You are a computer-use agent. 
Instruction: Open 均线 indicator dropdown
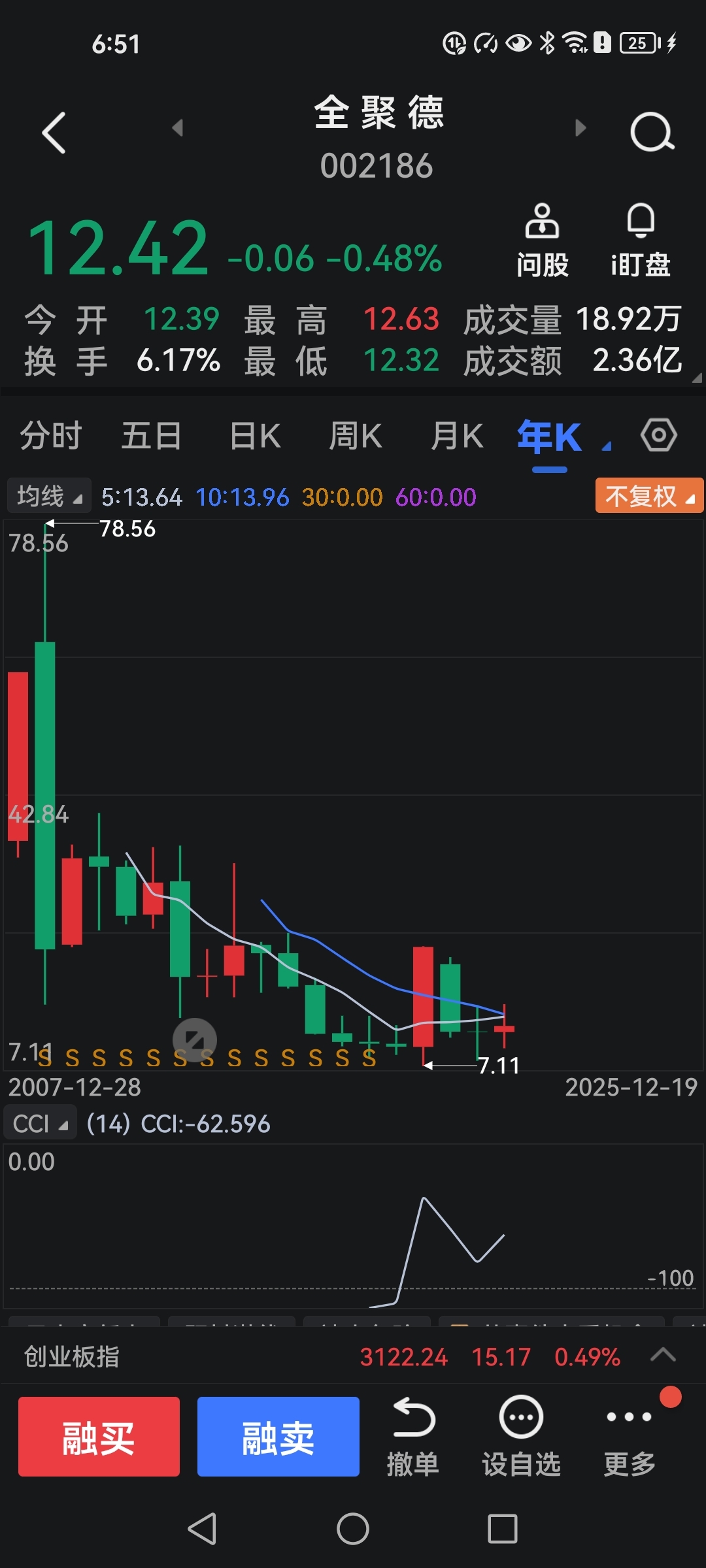[x=49, y=497]
